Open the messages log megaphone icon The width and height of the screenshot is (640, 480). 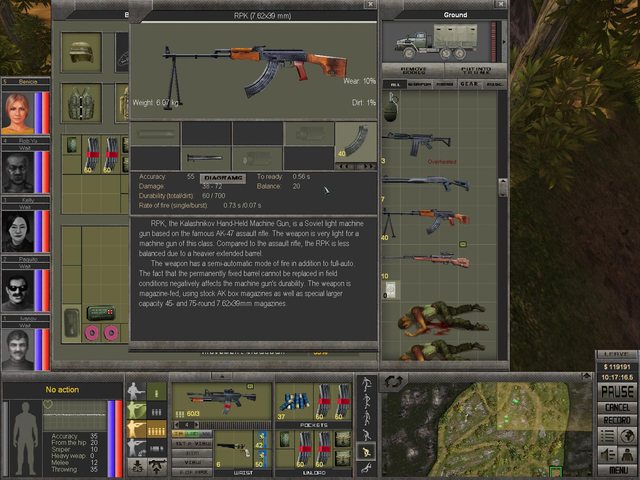point(607,454)
